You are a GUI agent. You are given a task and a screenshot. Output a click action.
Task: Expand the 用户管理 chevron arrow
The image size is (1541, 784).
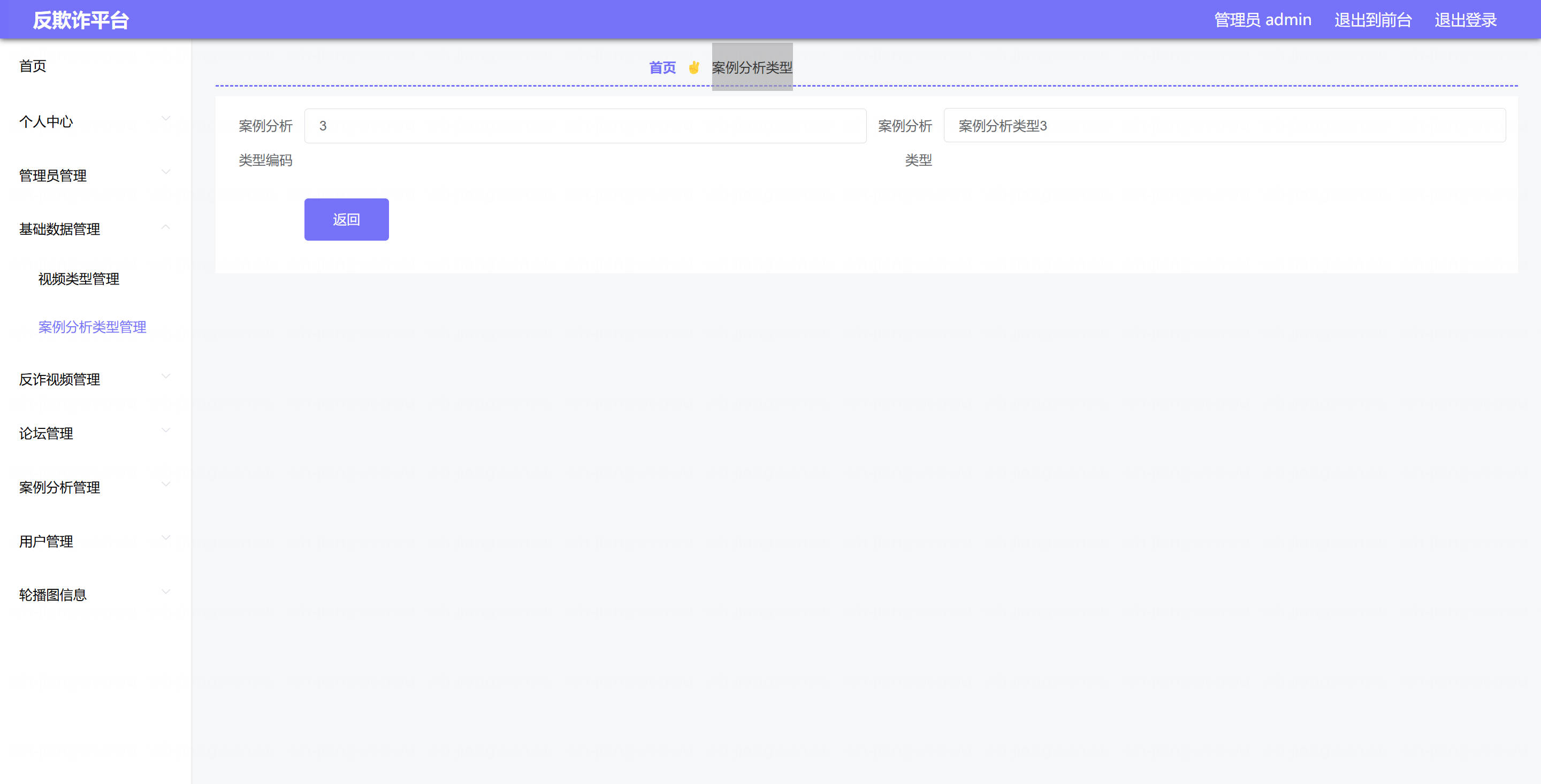(x=166, y=537)
